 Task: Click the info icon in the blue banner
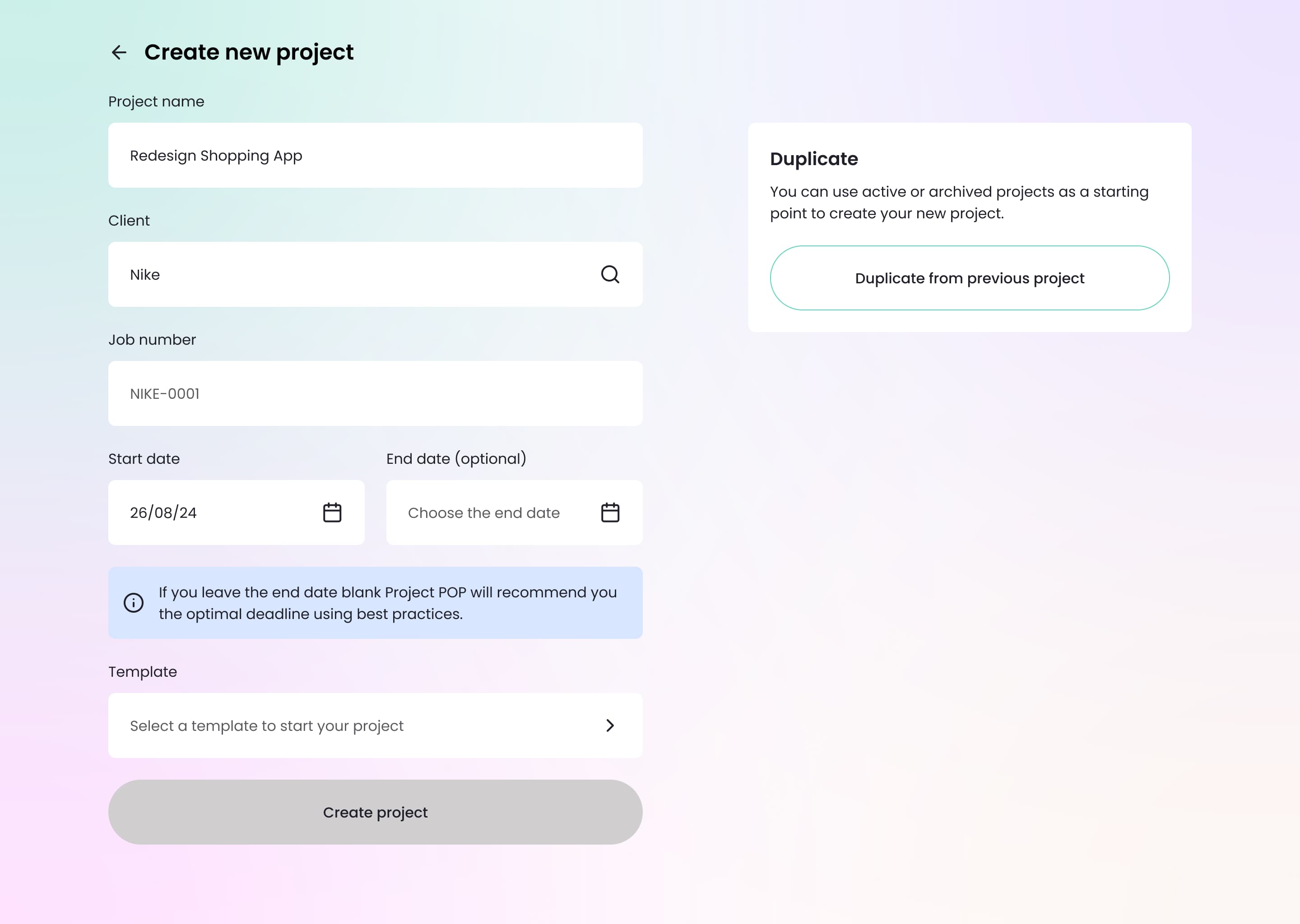(134, 602)
